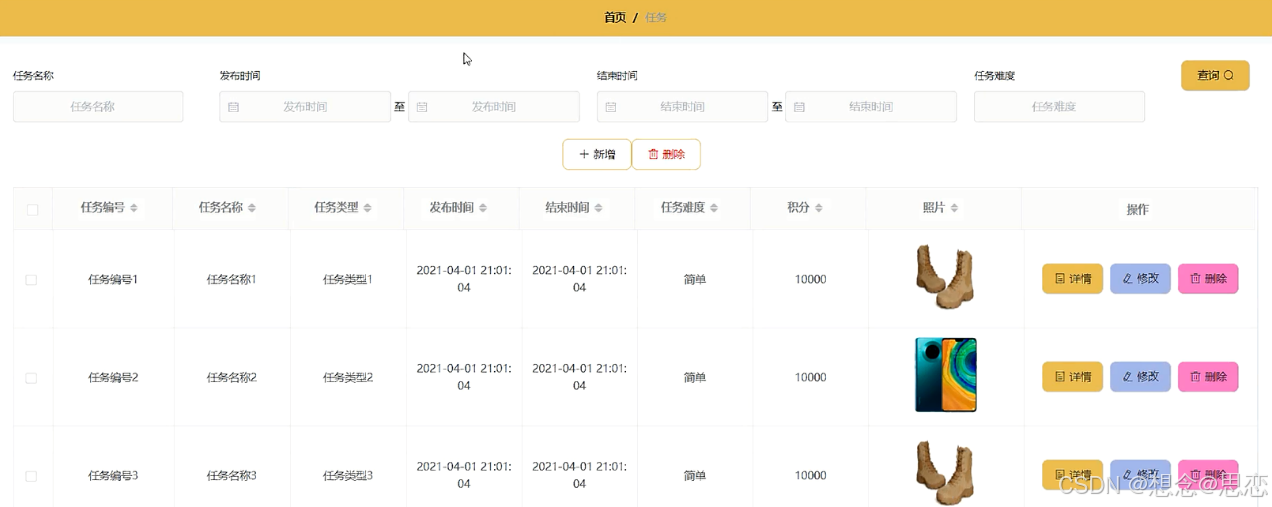The height and width of the screenshot is (507, 1272).
Task: Check the box for 任务编号2 row
Action: (x=31, y=378)
